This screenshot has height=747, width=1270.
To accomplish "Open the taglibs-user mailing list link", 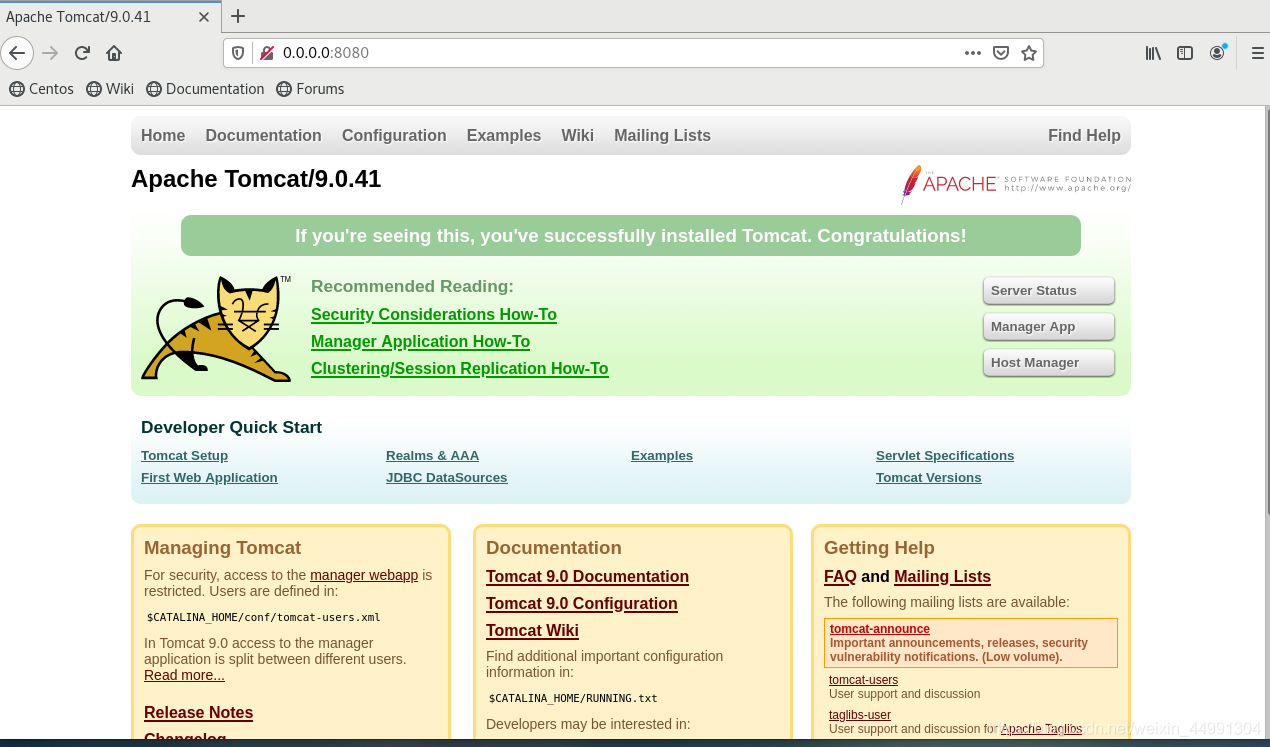I will tap(860, 715).
